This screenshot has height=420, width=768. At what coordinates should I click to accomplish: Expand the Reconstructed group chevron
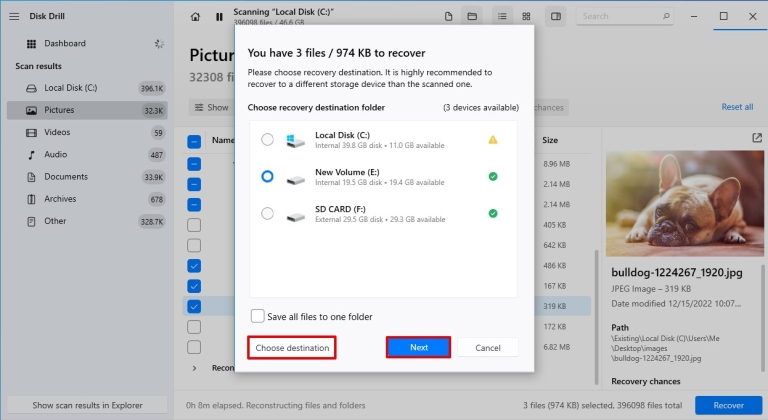pyautogui.click(x=194, y=368)
